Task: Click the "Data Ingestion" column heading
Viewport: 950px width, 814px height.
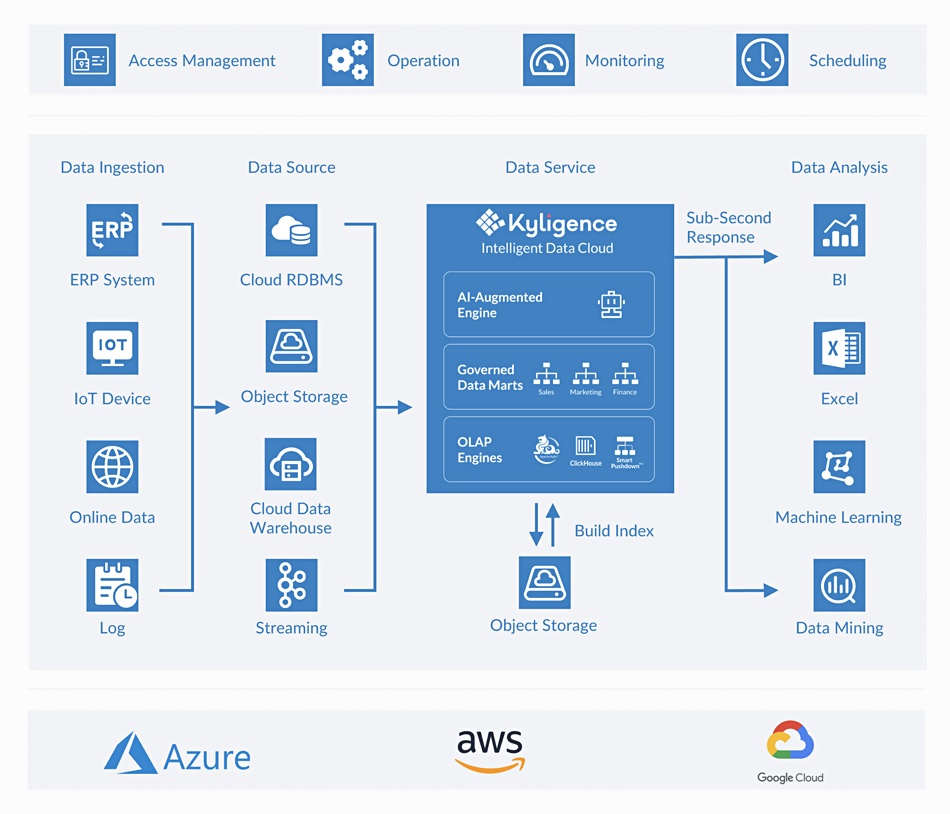Action: pyautogui.click(x=112, y=168)
